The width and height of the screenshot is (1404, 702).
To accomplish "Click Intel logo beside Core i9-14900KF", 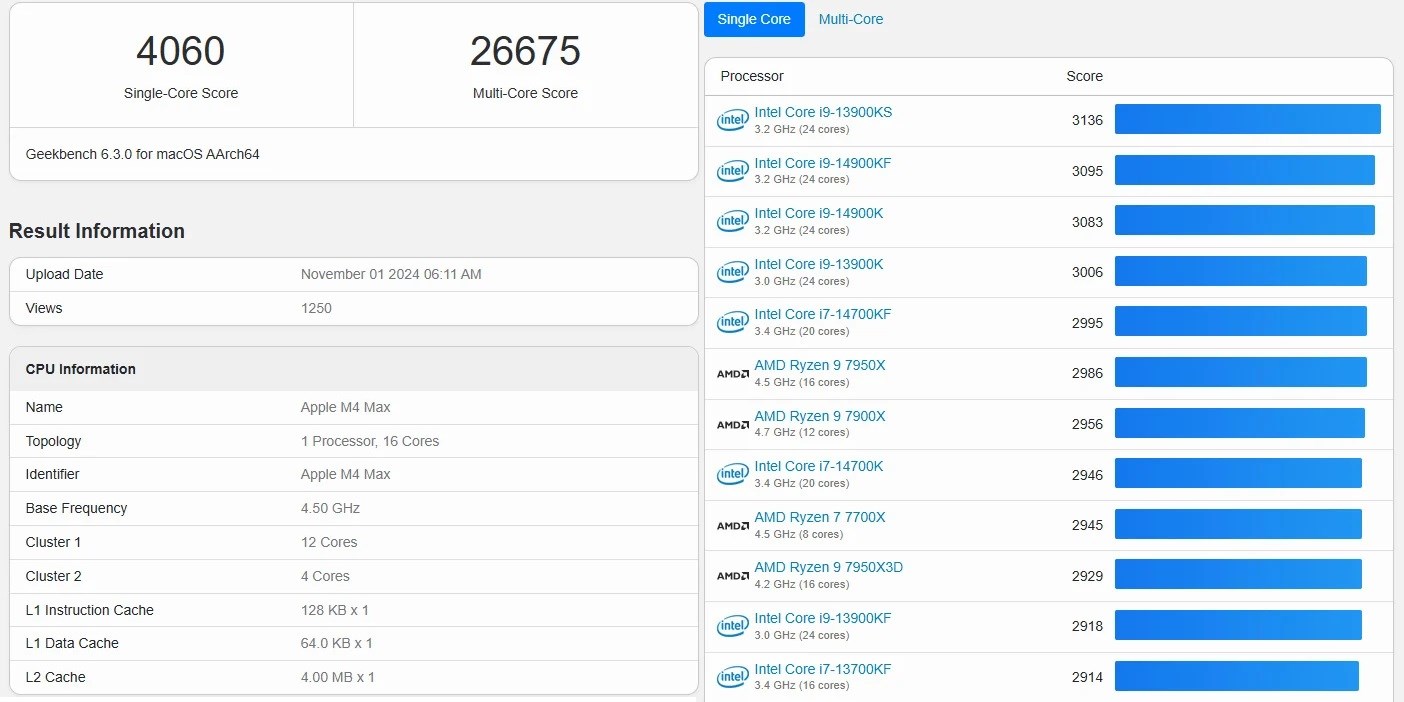I will coord(732,171).
